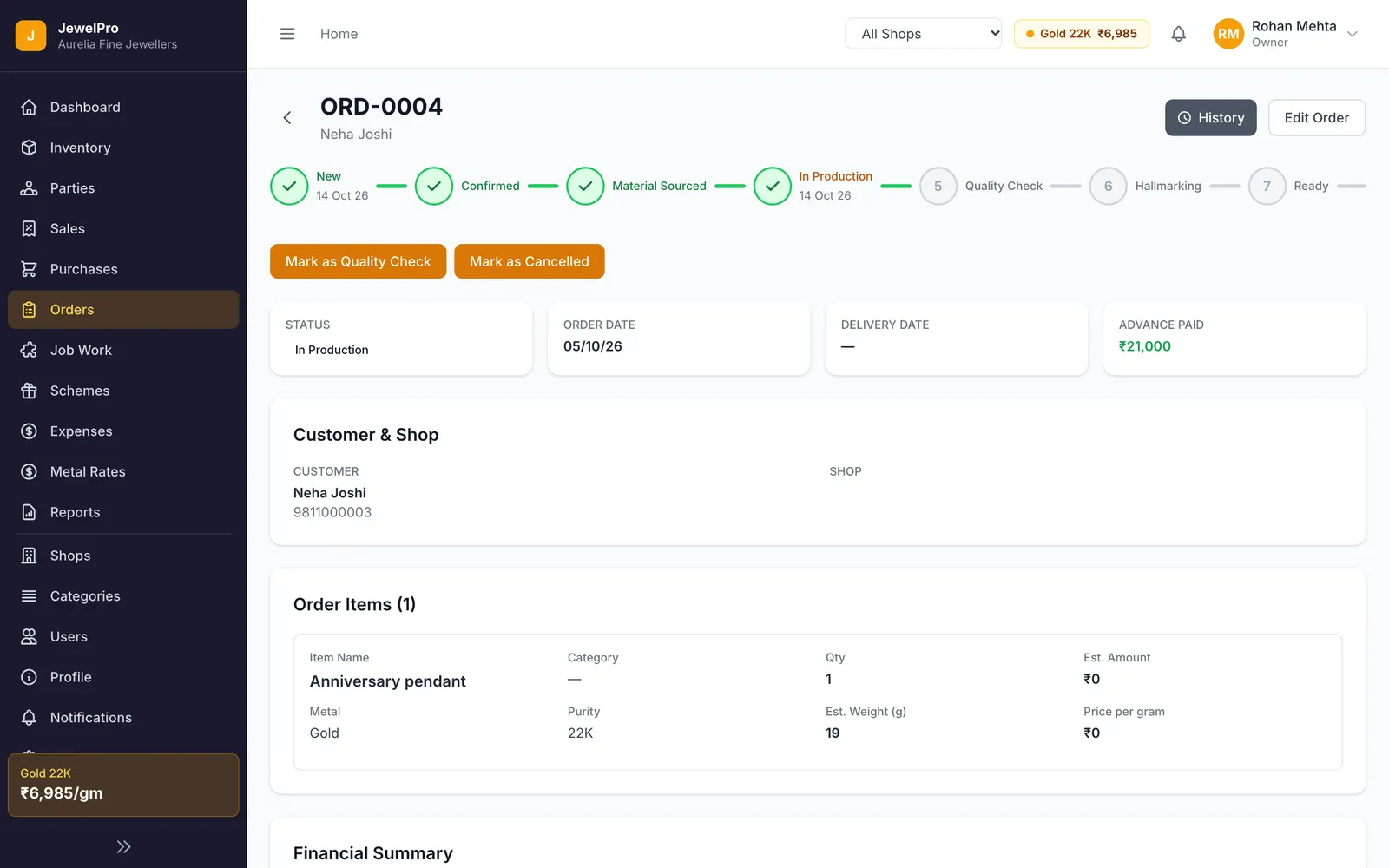Collapse the sidebar with double chevron
Image resolution: width=1389 pixels, height=868 pixels.
point(123,846)
